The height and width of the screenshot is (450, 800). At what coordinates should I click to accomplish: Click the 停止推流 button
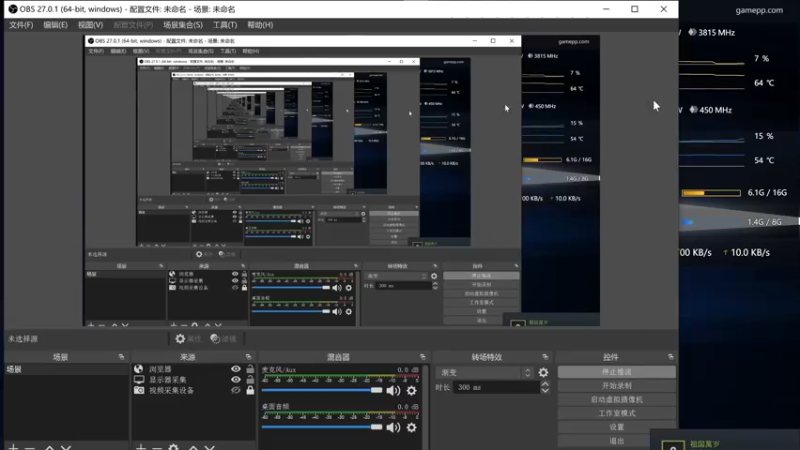click(616, 372)
